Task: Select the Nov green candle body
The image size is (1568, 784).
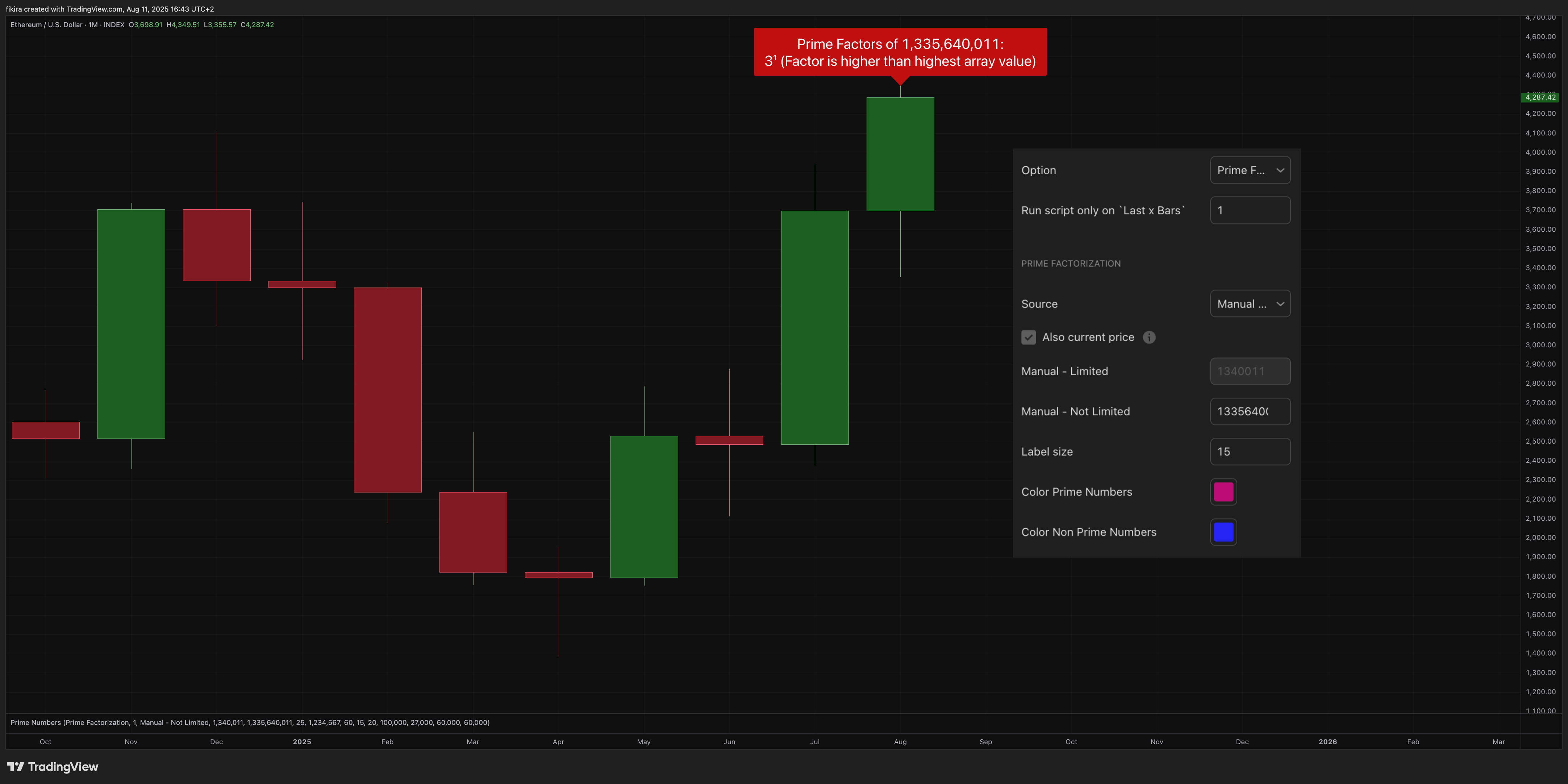Action: pos(132,324)
